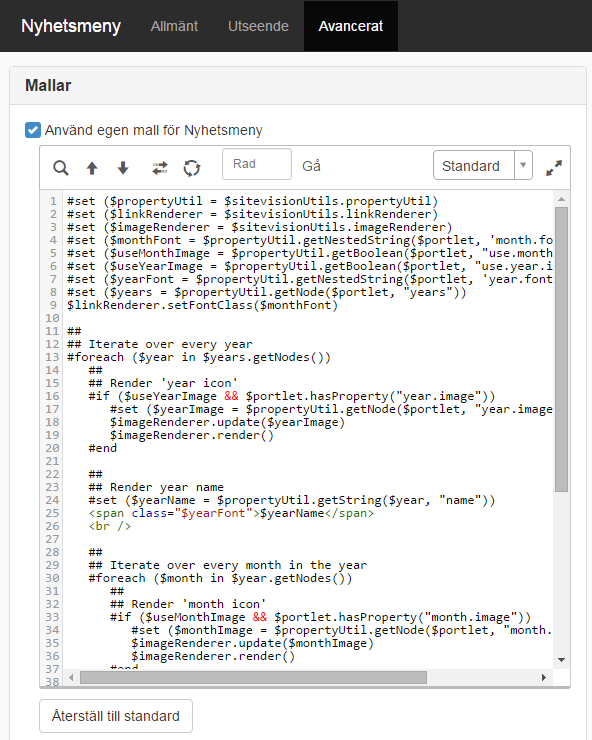Jump to next match with down arrow

(123, 168)
